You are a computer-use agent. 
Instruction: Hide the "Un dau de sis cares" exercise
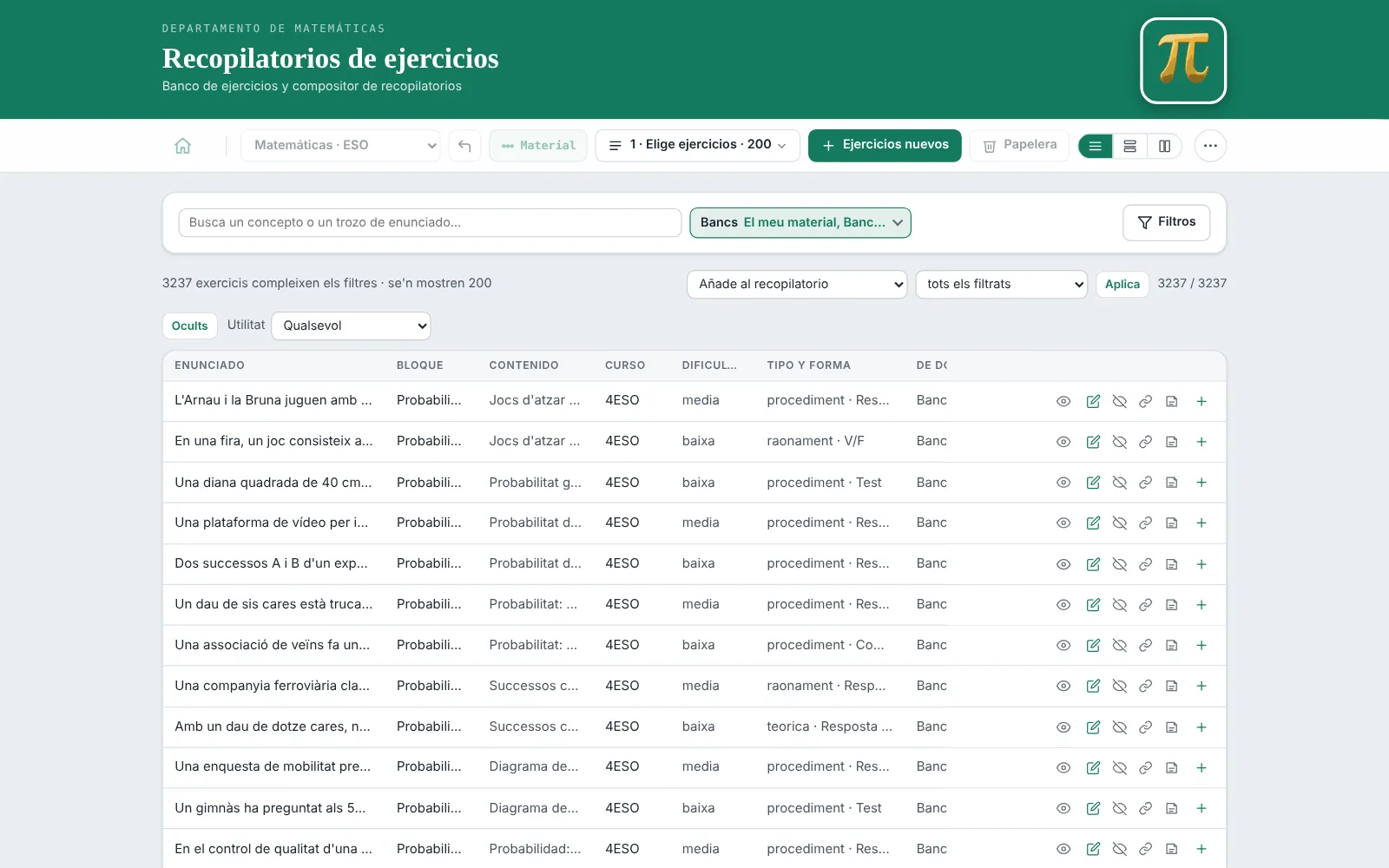click(x=1119, y=605)
